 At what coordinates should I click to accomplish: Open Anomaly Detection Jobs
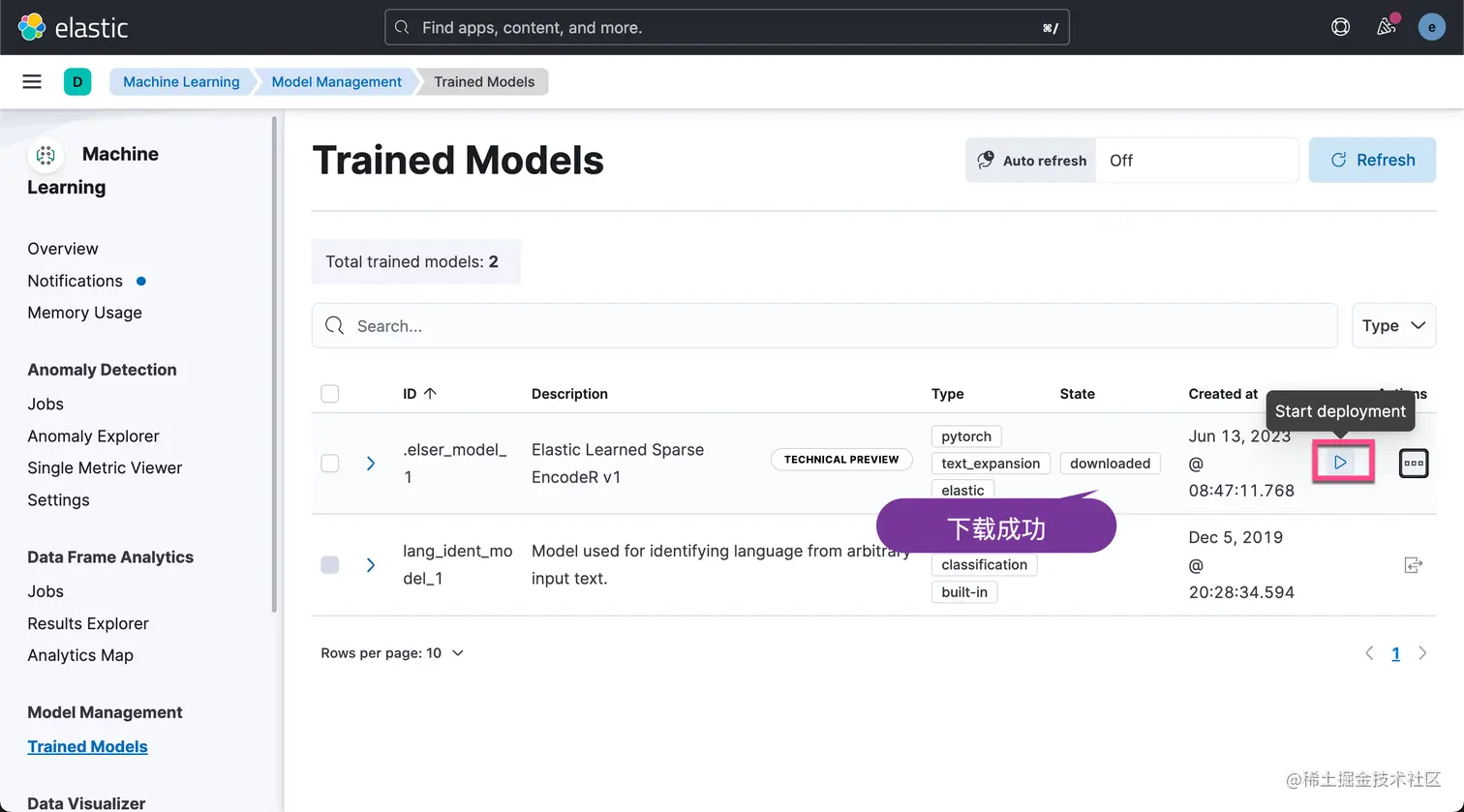click(x=46, y=404)
